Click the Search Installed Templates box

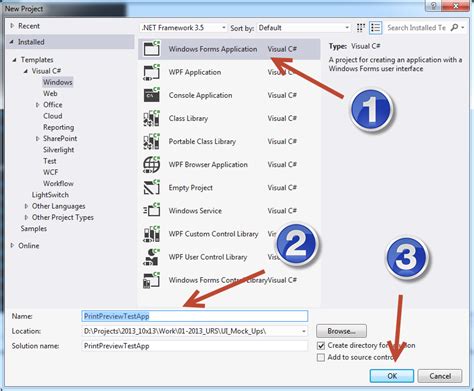pos(417,28)
